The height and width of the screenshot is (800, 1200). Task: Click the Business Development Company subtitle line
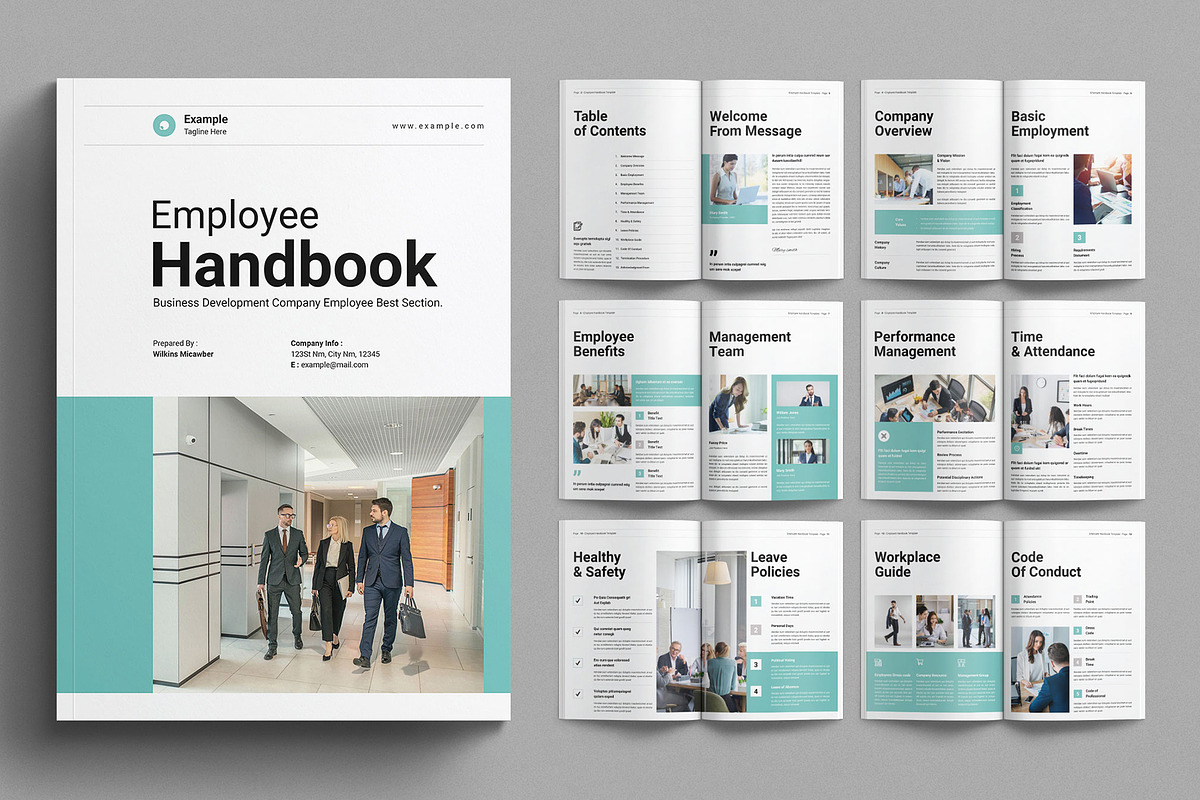tap(298, 302)
